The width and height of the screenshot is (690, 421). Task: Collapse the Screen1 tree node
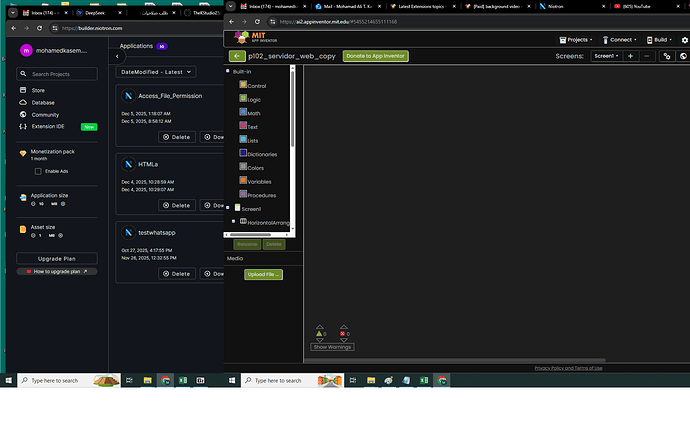(227, 208)
